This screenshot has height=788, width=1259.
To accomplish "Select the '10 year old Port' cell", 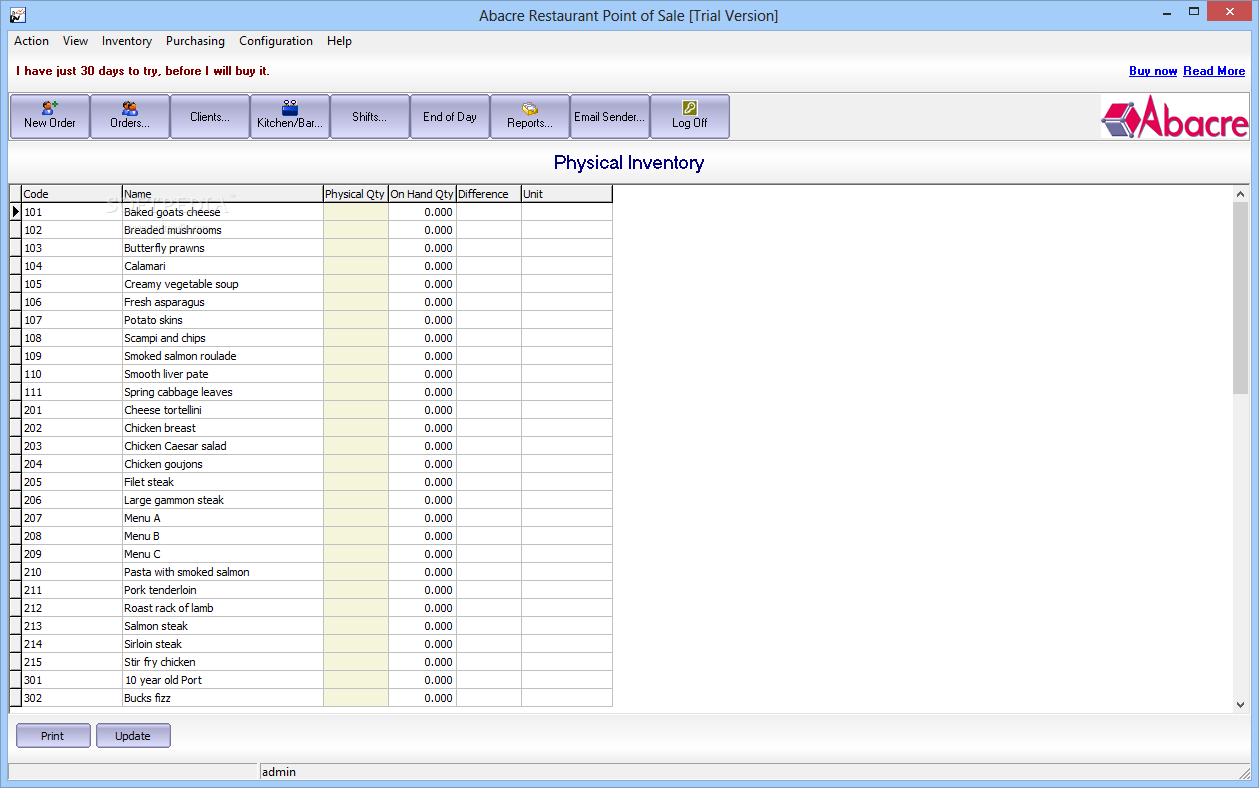I will pyautogui.click(x=223, y=680).
